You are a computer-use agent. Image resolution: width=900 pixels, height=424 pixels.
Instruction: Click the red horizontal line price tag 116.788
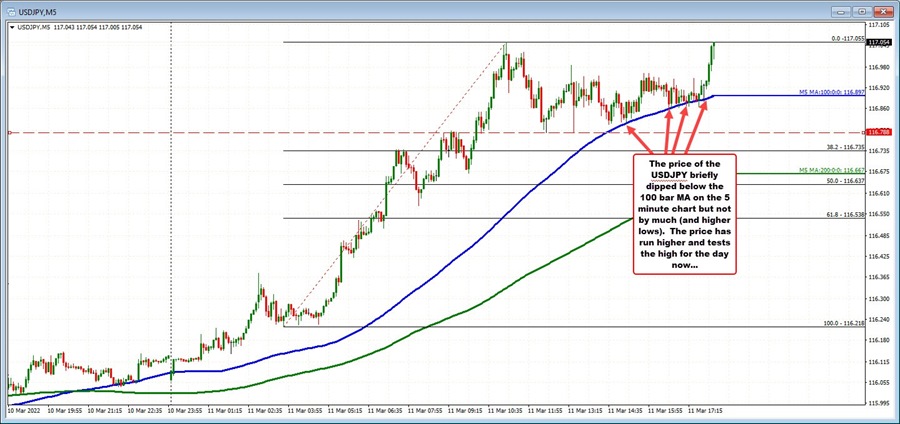[879, 133]
